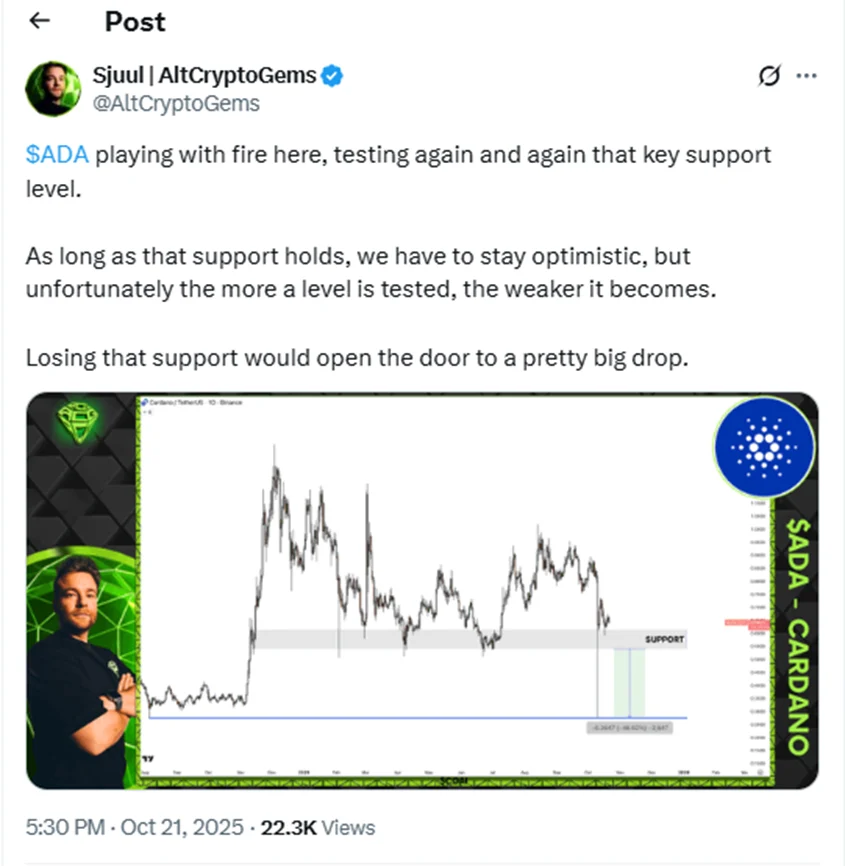The width and height of the screenshot is (845, 866).
Task: Click the vertical $ADA - CARDANO text
Action: 797,636
